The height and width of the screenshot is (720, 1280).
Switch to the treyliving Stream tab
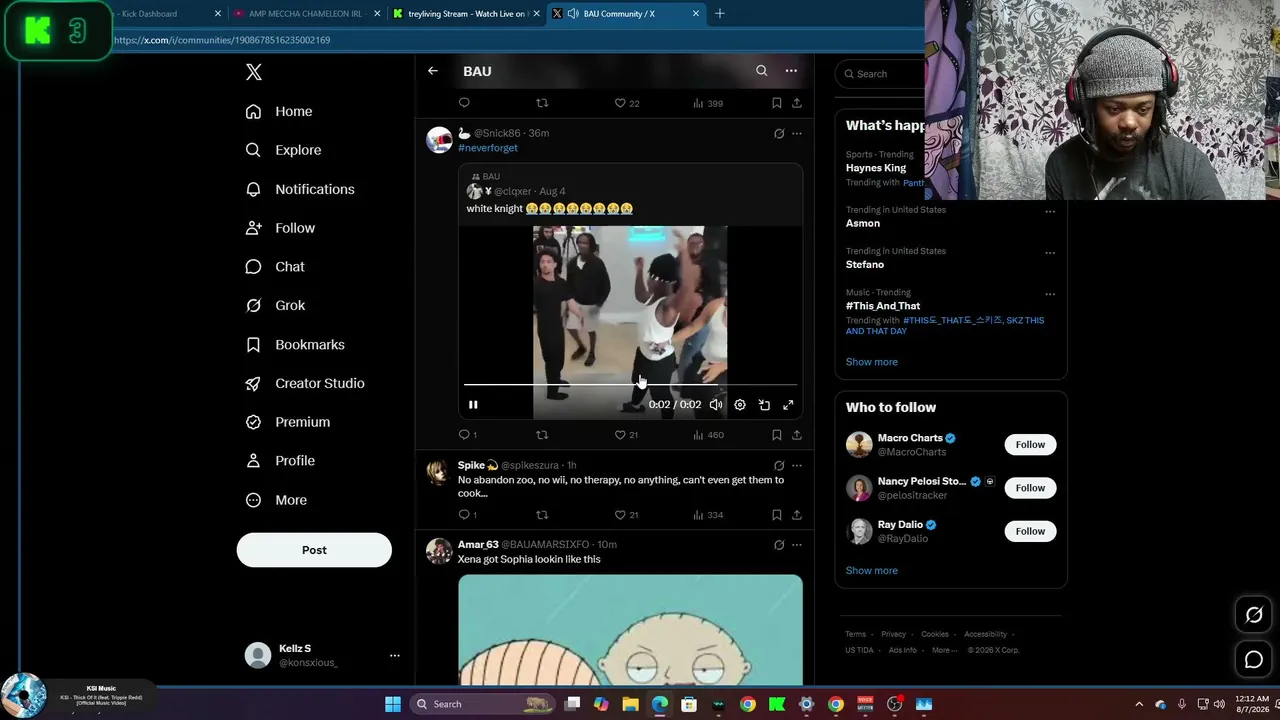pos(466,14)
